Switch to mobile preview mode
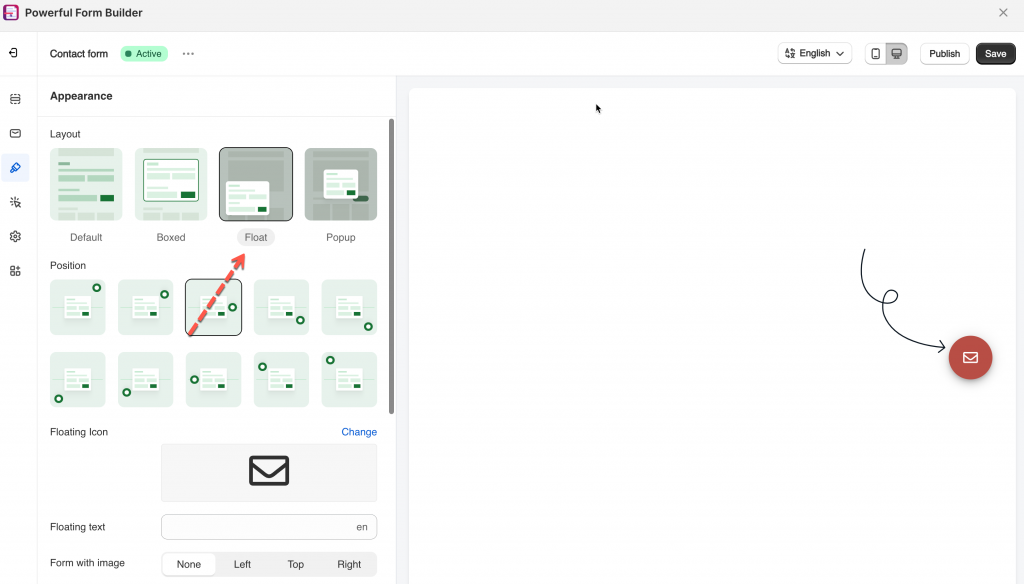The height and width of the screenshot is (584, 1024). tap(876, 54)
